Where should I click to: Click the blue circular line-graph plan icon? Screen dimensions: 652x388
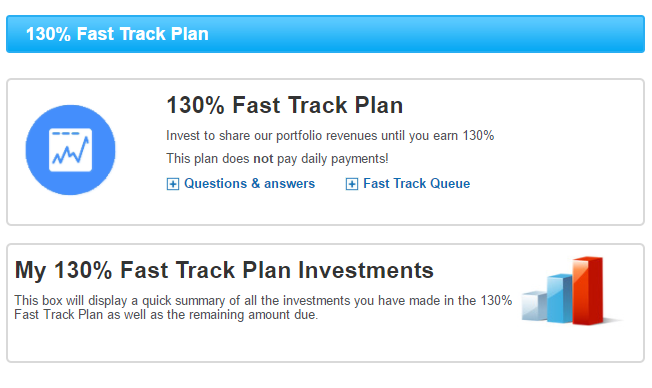click(70, 150)
